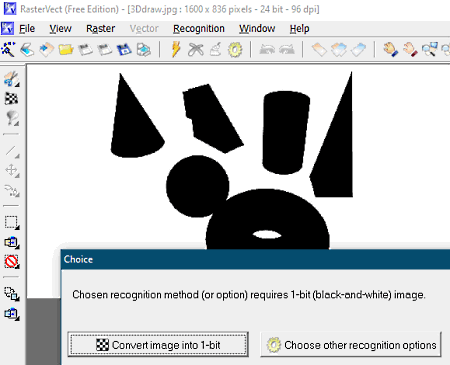This screenshot has height=365, width=450.
Task: Click the import image icon with blue arrow
Action: click(x=46, y=49)
